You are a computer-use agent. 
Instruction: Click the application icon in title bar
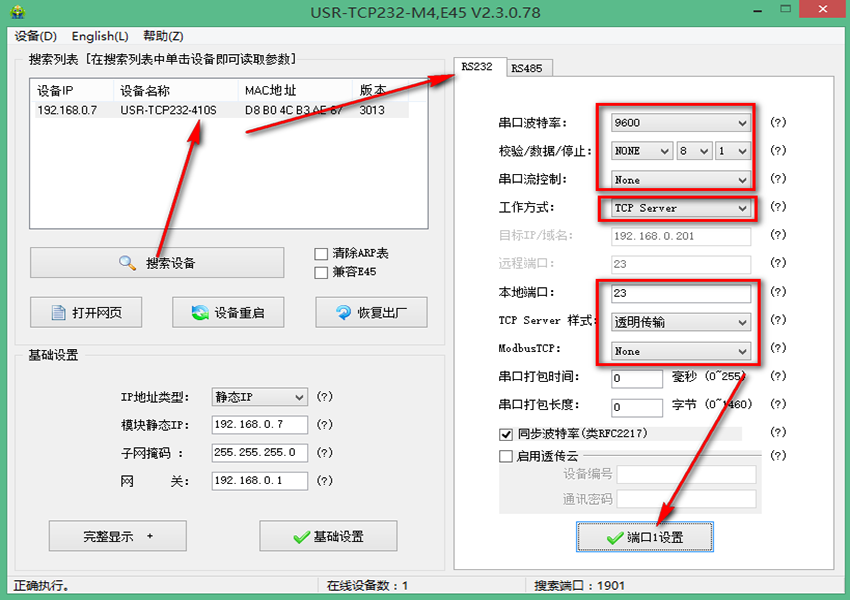[13, 12]
